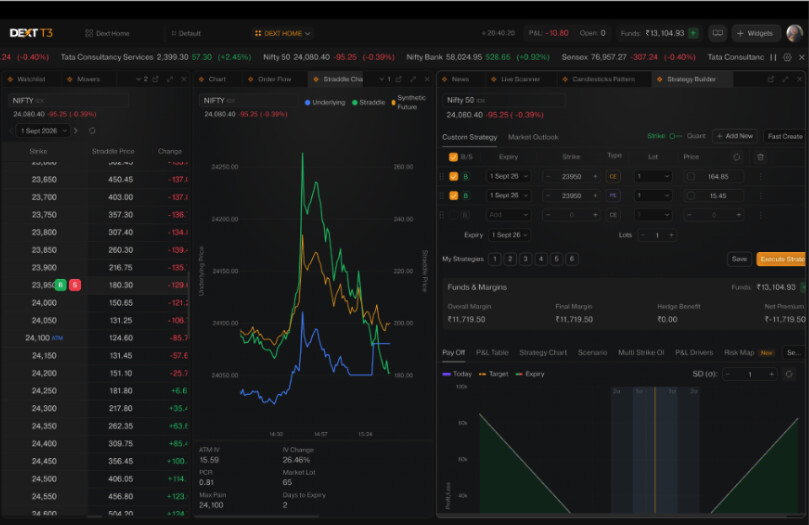This screenshot has width=809, height=525.
Task: Open global Expiry 1 Sept 26 dropdown
Action: (x=509, y=235)
